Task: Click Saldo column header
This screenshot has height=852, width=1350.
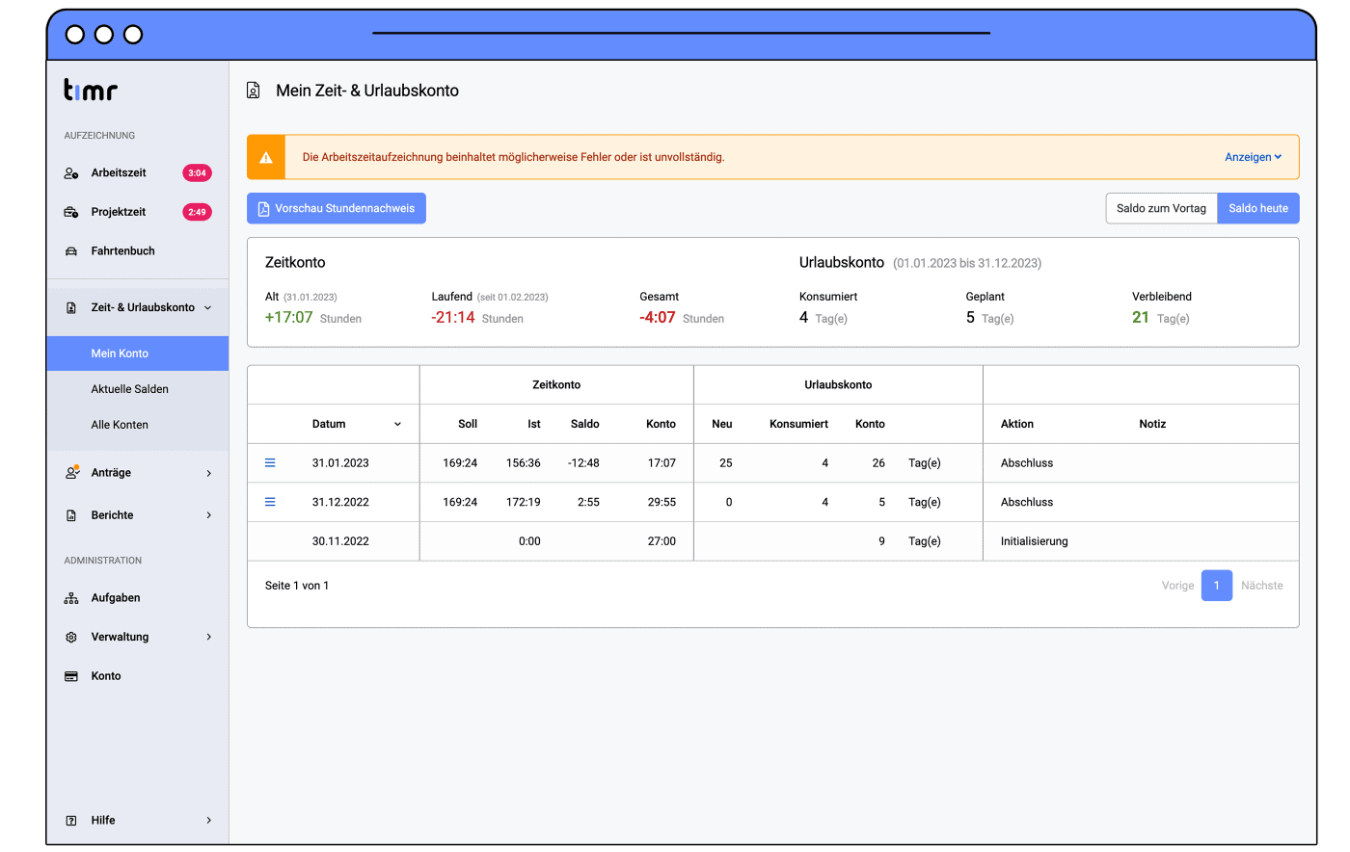Action: (x=585, y=424)
